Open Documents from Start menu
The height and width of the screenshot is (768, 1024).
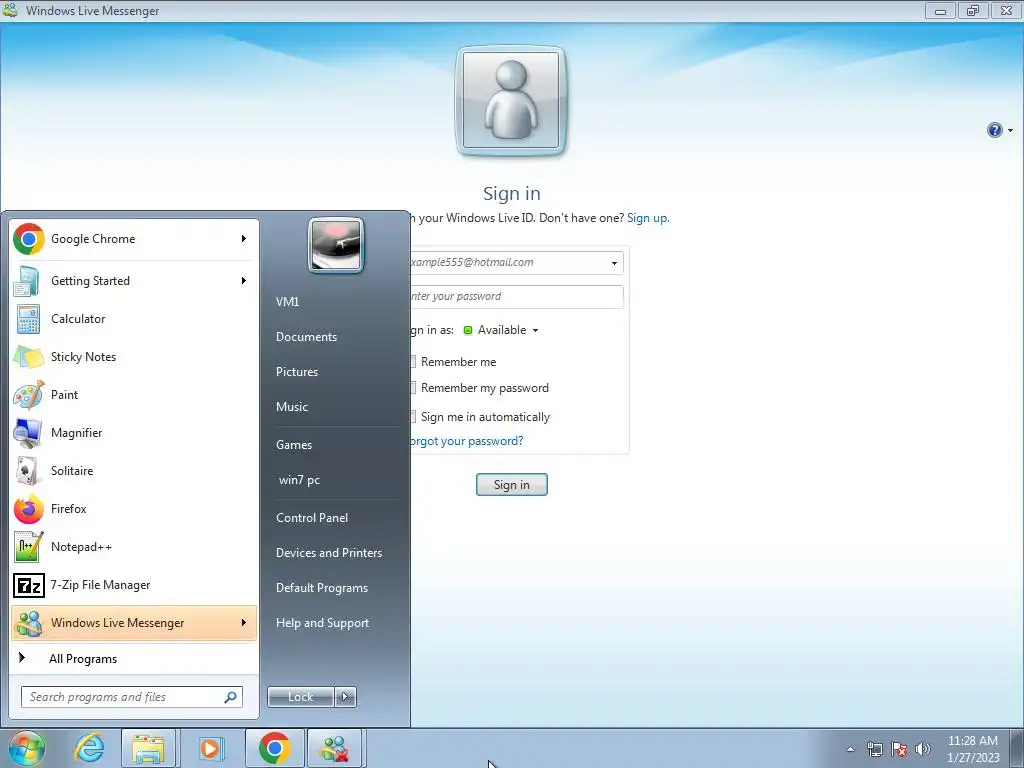point(306,337)
